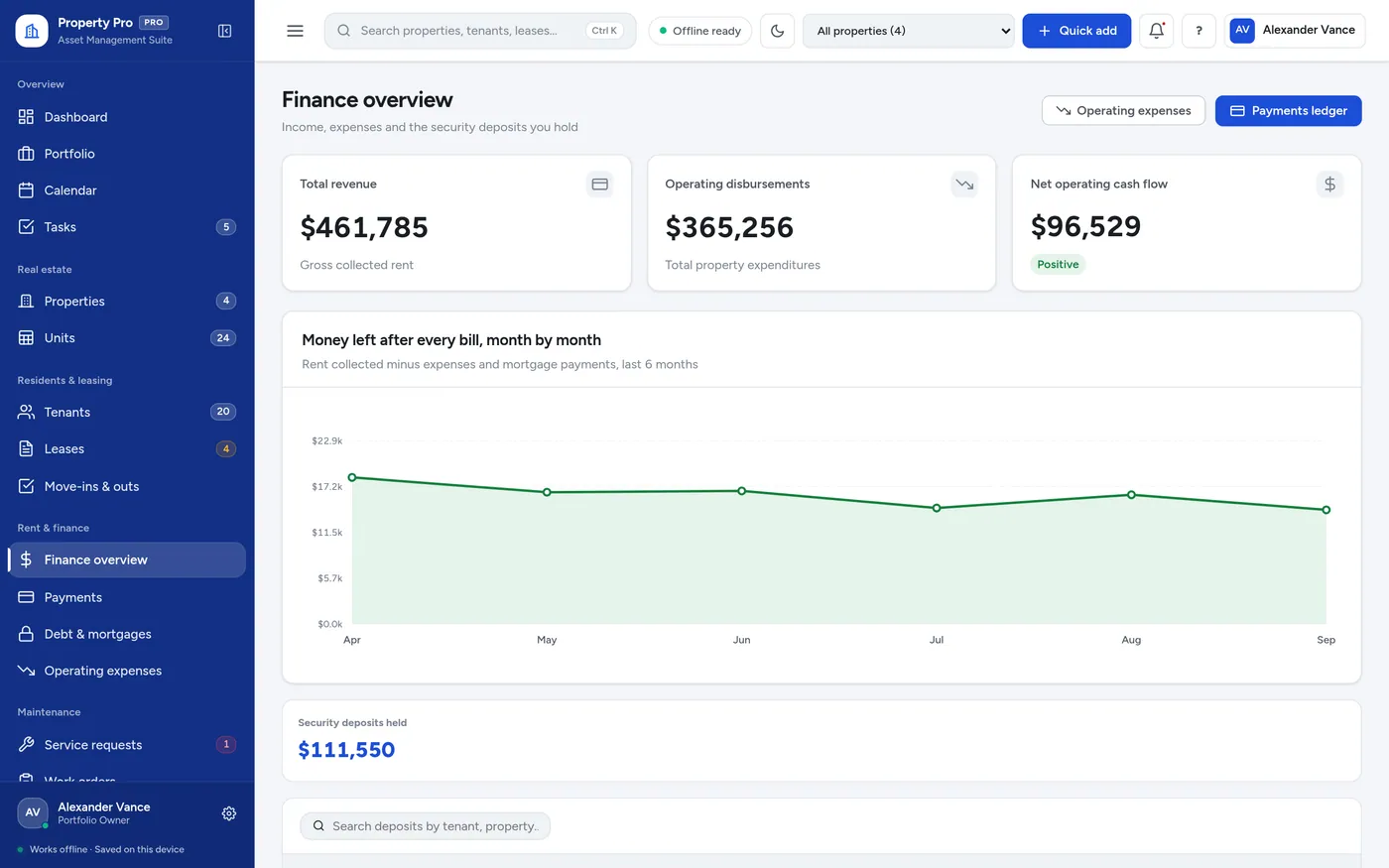Open Portfolio in sidebar
Screen dimensions: 1389x868
click(127, 154)
